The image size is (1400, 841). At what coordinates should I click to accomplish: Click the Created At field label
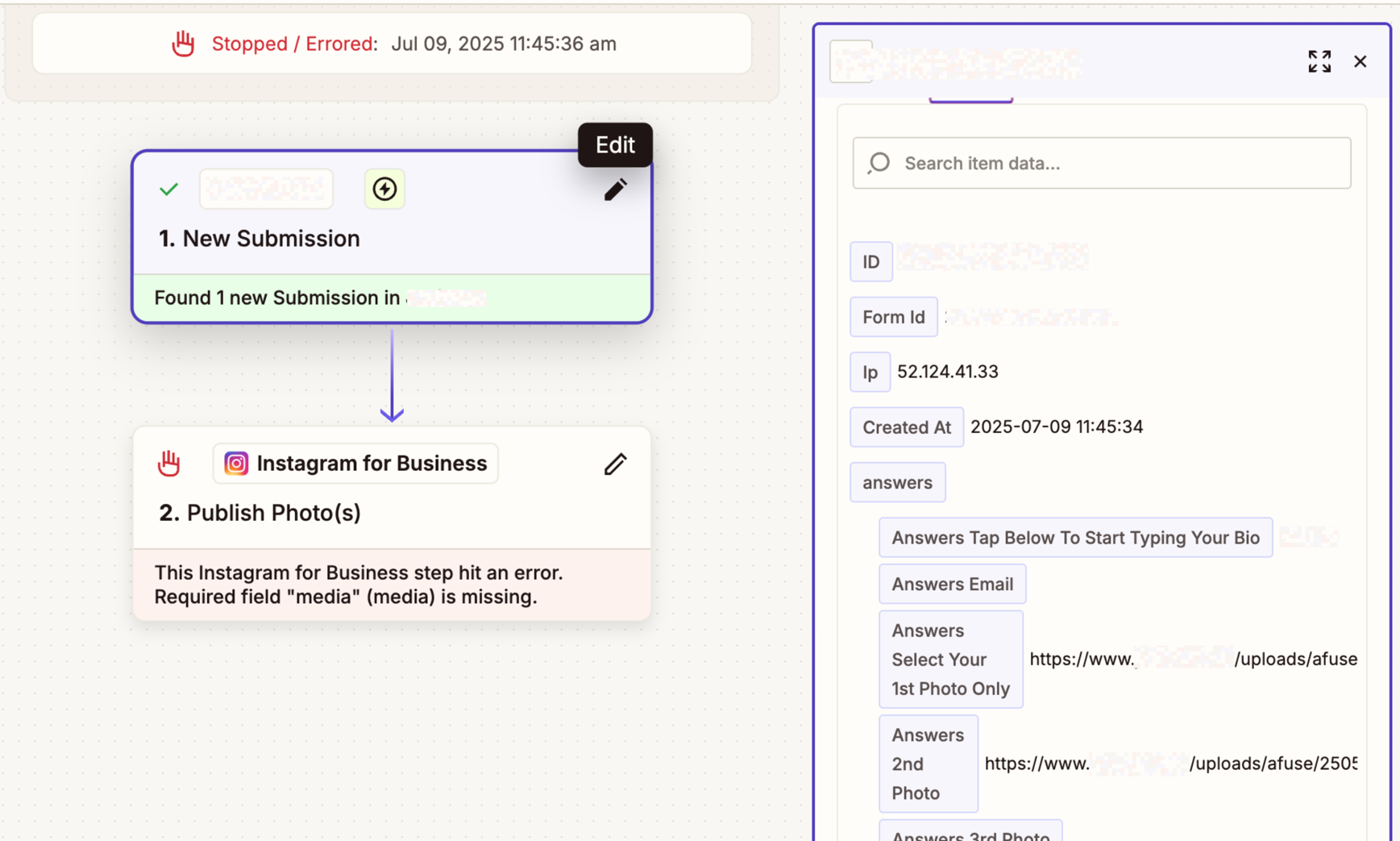coord(907,427)
